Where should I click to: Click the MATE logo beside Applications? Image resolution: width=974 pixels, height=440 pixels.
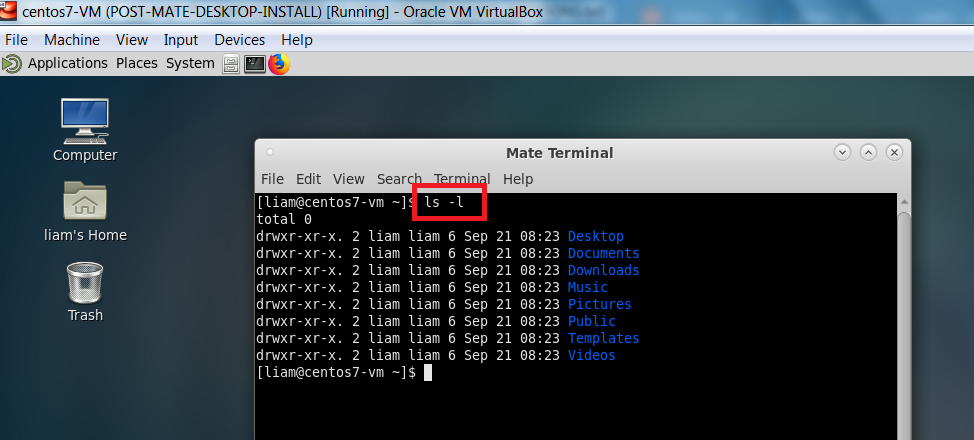tap(12, 64)
